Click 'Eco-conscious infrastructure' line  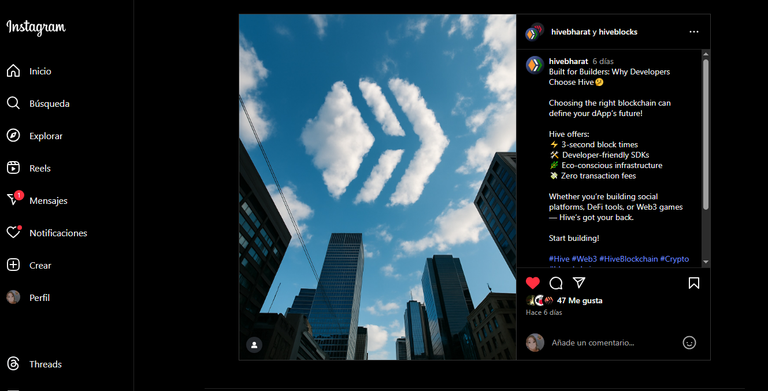pos(606,165)
